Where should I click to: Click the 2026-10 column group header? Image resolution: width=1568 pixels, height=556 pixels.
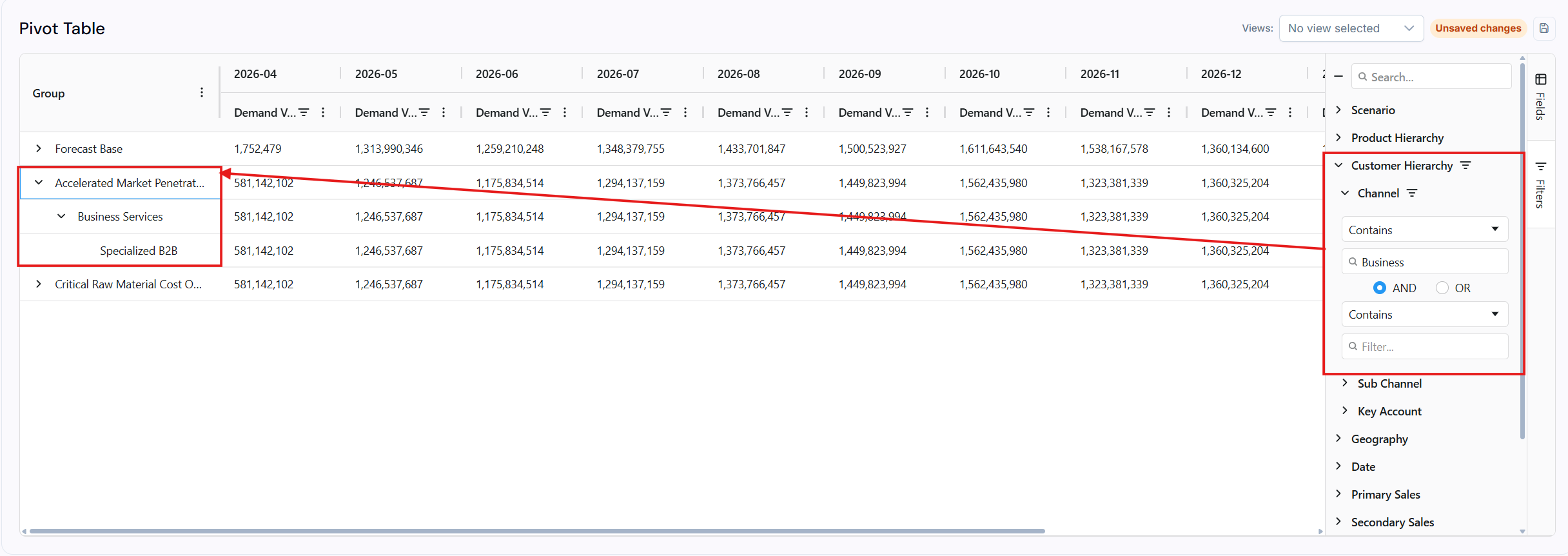click(x=979, y=74)
